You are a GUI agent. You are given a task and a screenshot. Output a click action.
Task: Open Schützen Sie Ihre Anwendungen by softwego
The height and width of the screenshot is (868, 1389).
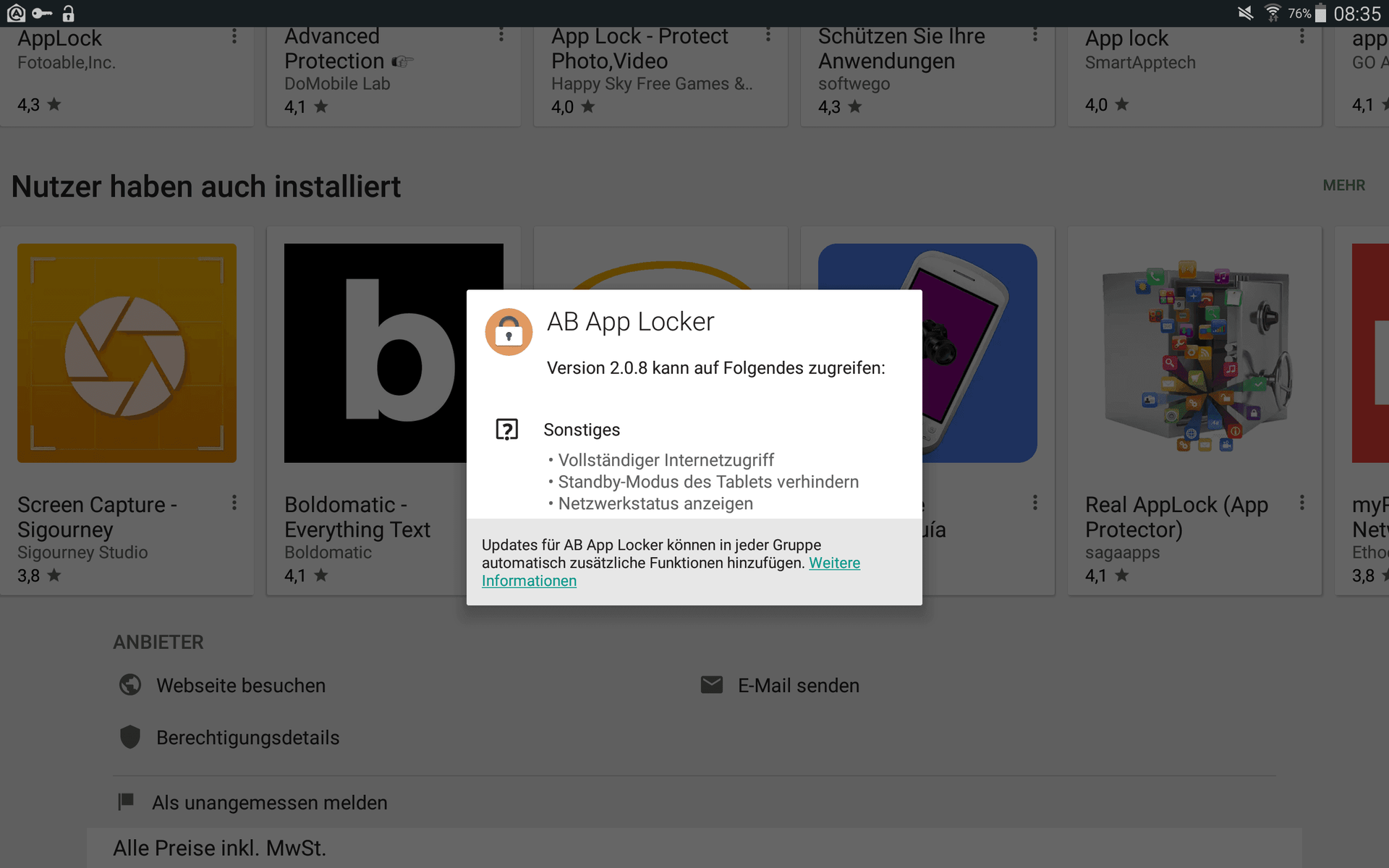(x=927, y=76)
